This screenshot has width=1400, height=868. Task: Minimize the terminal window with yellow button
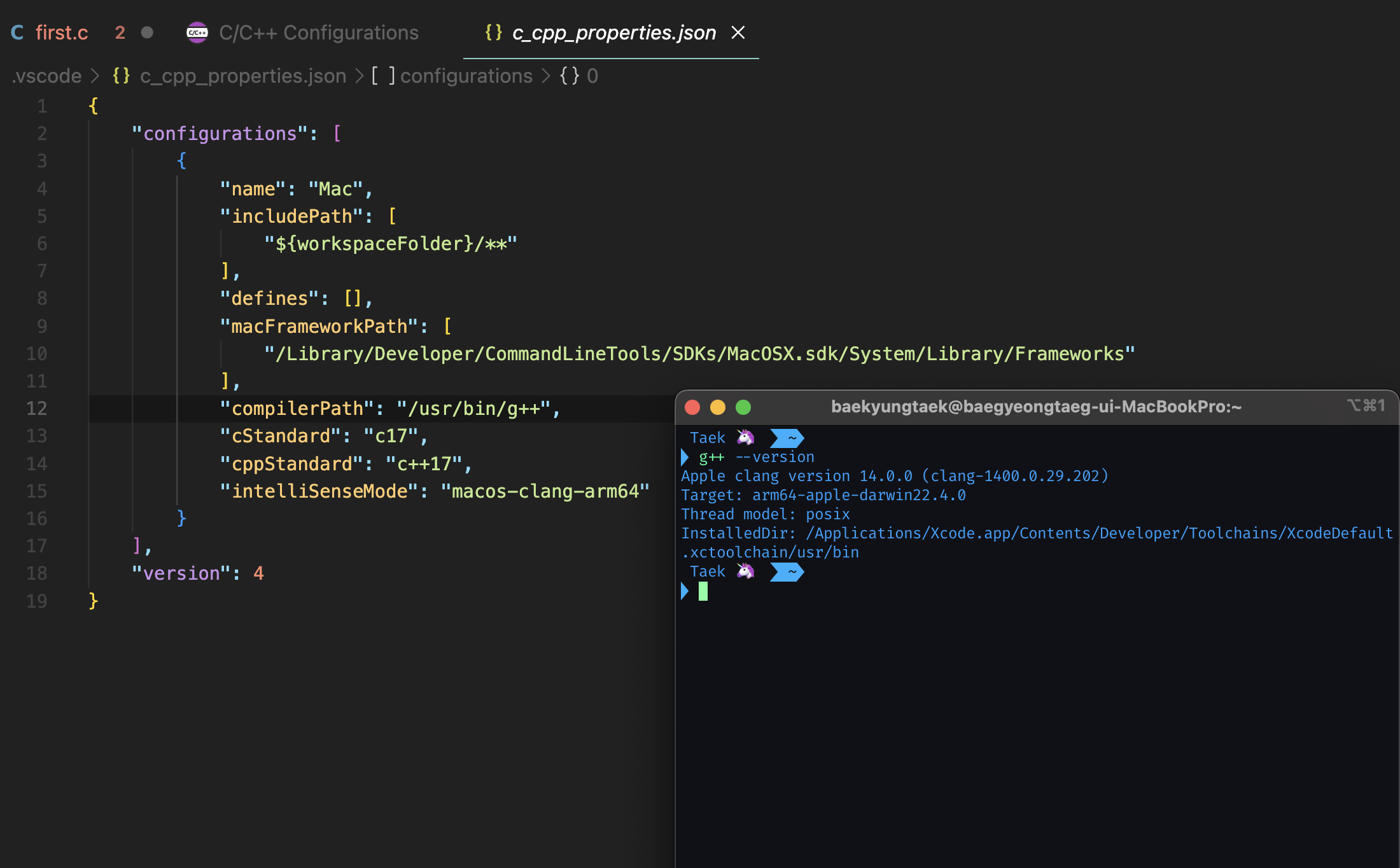tap(718, 407)
